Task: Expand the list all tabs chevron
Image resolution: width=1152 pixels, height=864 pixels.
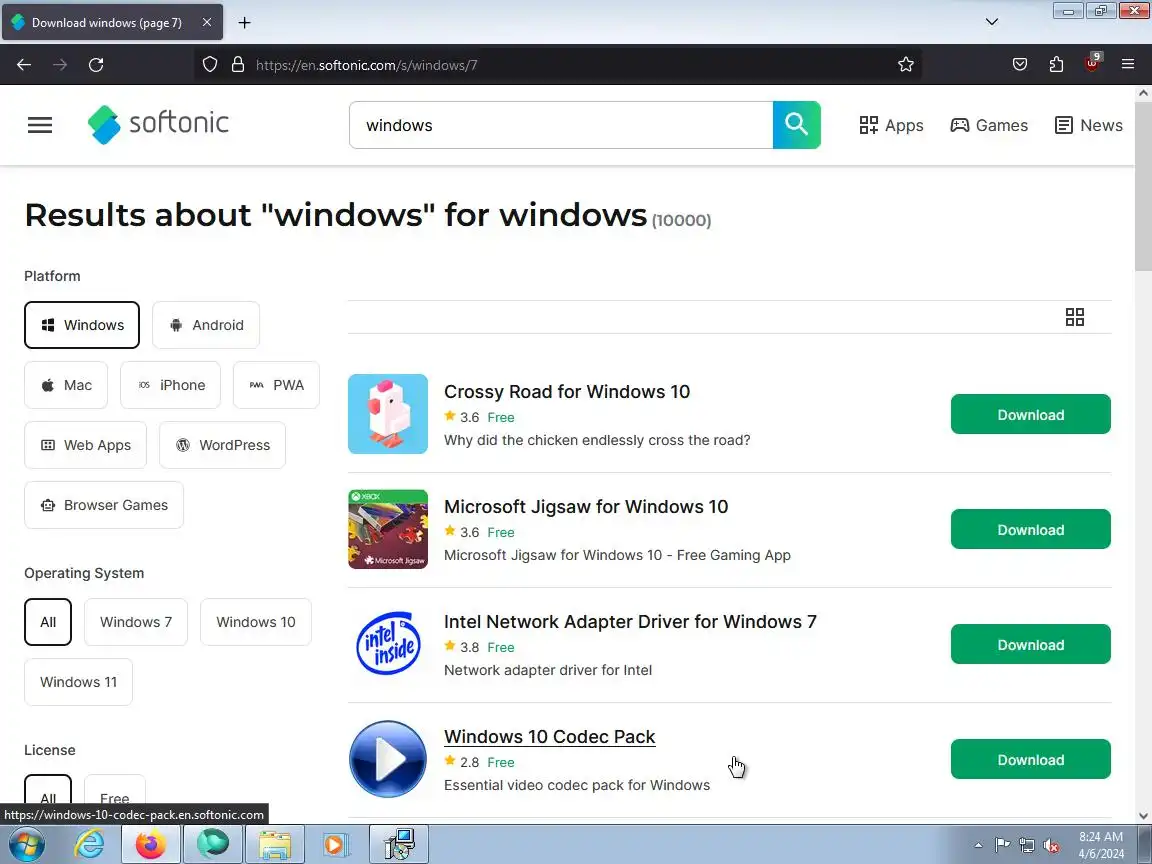Action: (x=992, y=22)
